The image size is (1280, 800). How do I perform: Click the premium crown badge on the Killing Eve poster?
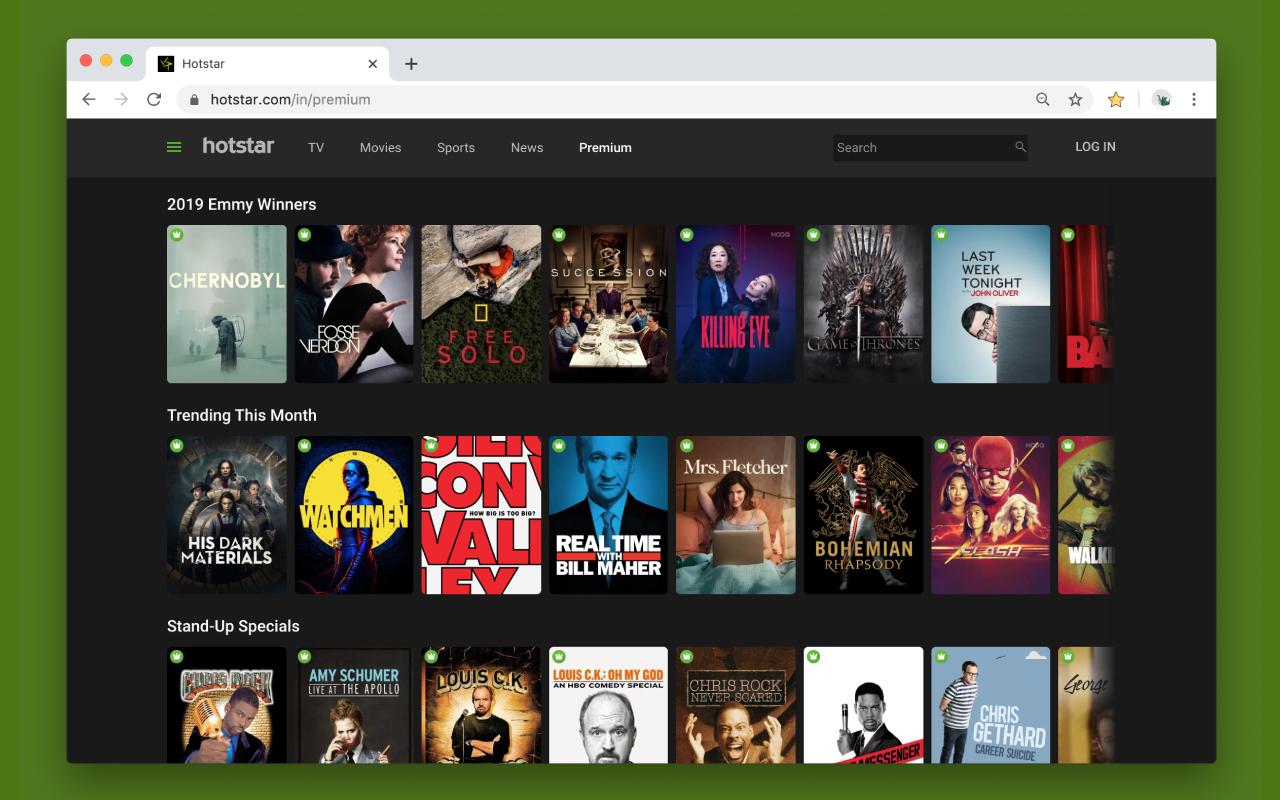[686, 235]
